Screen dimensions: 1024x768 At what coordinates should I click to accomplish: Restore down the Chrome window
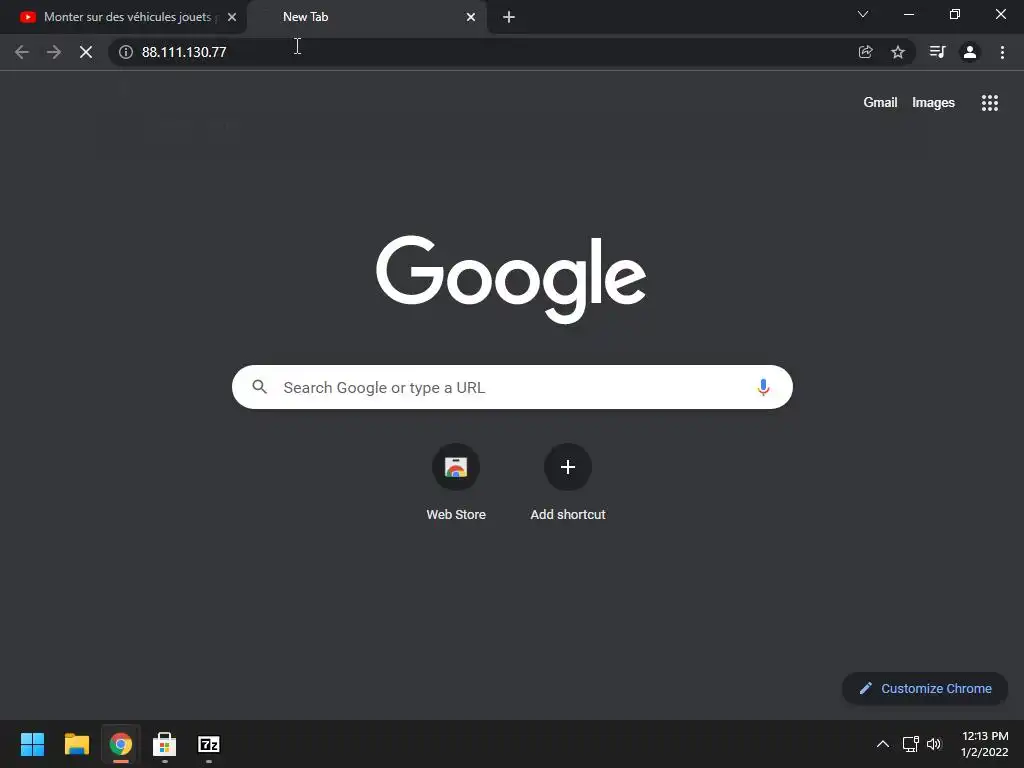pos(955,14)
